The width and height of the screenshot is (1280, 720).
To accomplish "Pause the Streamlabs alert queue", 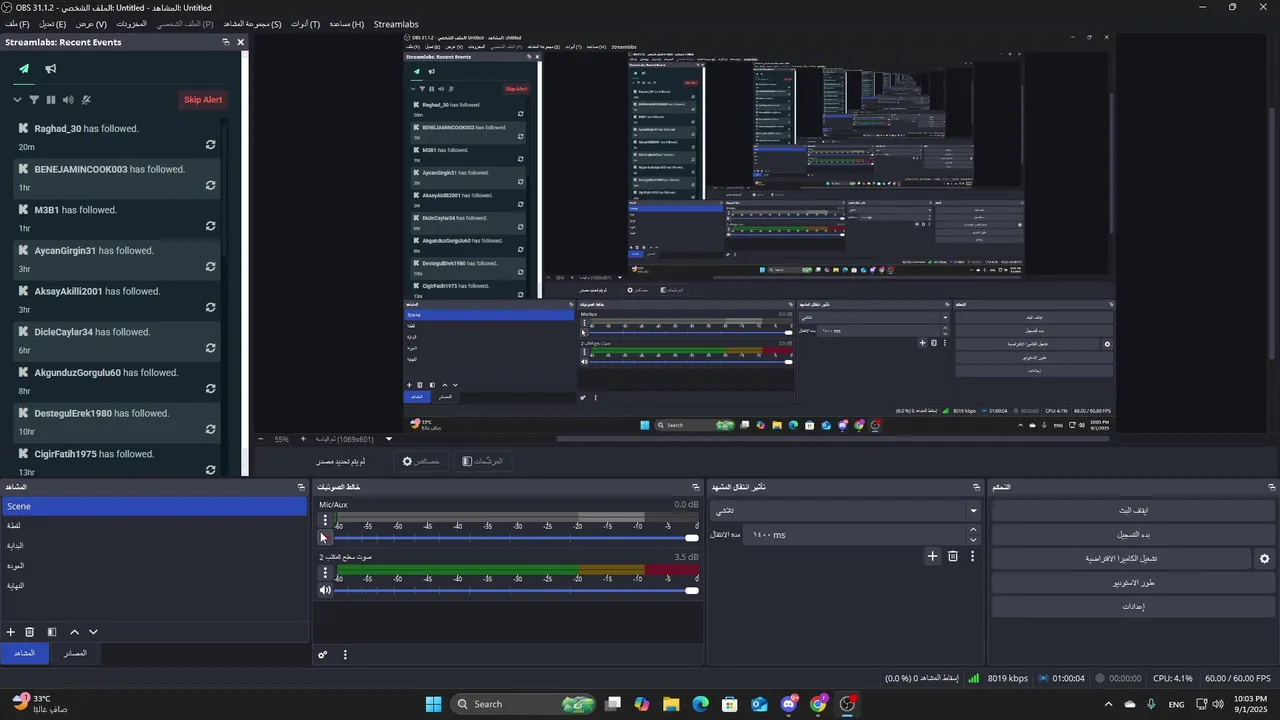I will click(x=51, y=100).
